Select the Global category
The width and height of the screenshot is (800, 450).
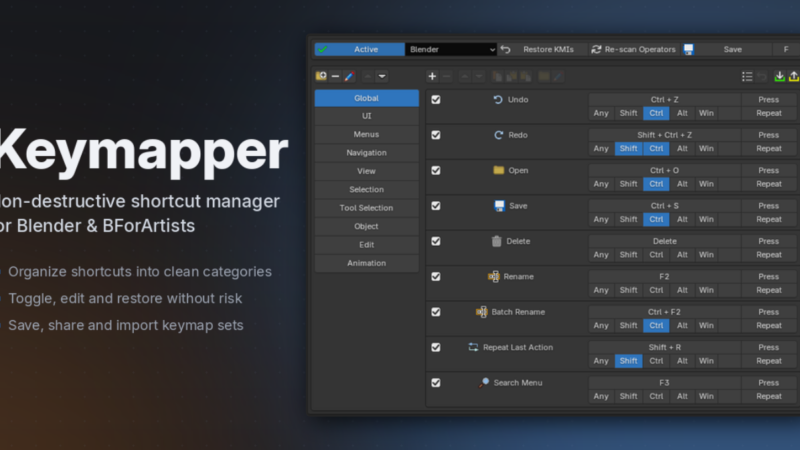click(366, 98)
